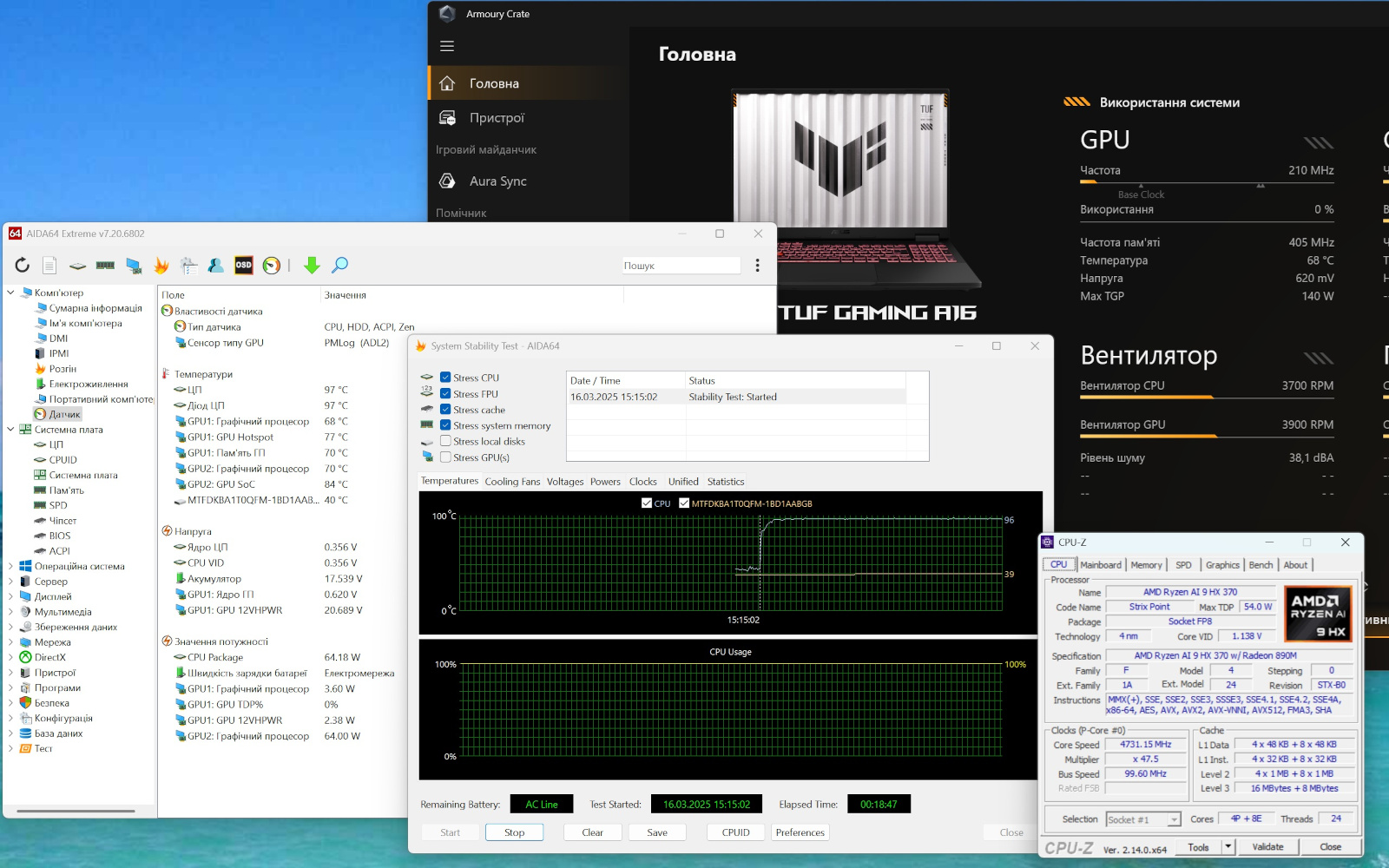Viewport: 1389px width, 868px height.
Task: Open stability test flame icon in AIDA64 toolbar
Action: coord(161,266)
